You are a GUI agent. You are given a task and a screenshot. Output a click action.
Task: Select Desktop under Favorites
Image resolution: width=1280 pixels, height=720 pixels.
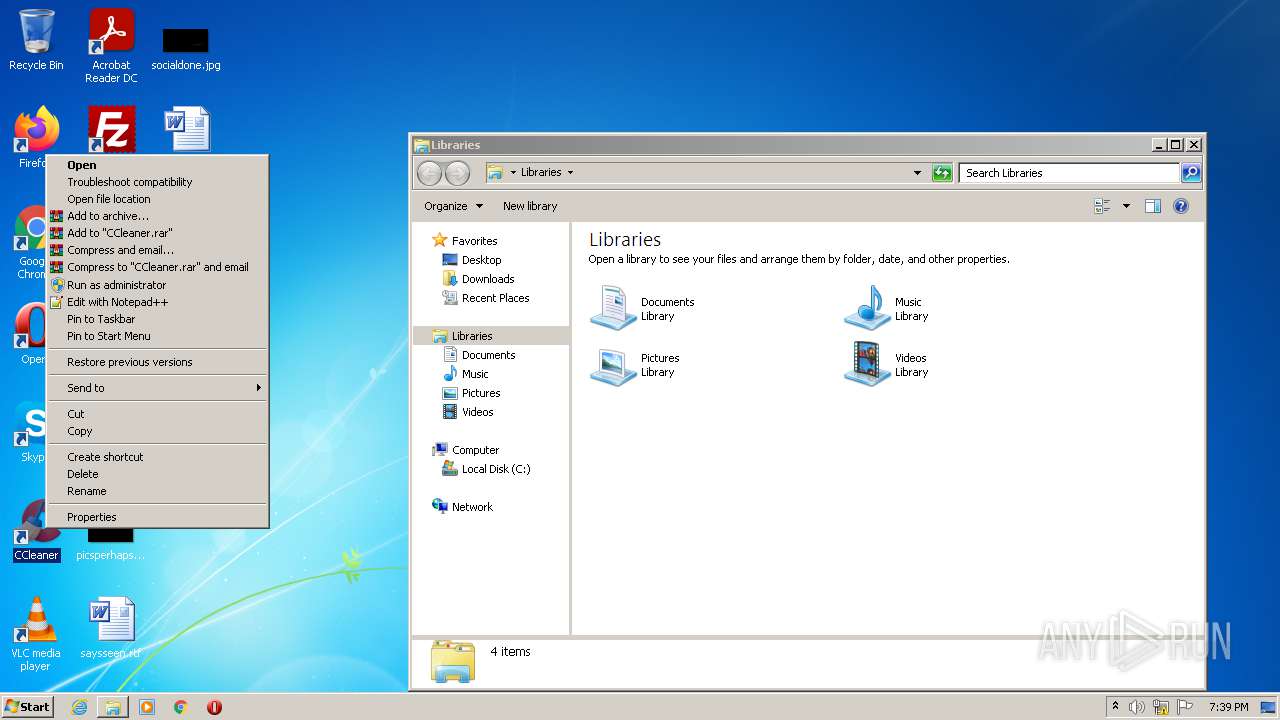(481, 260)
